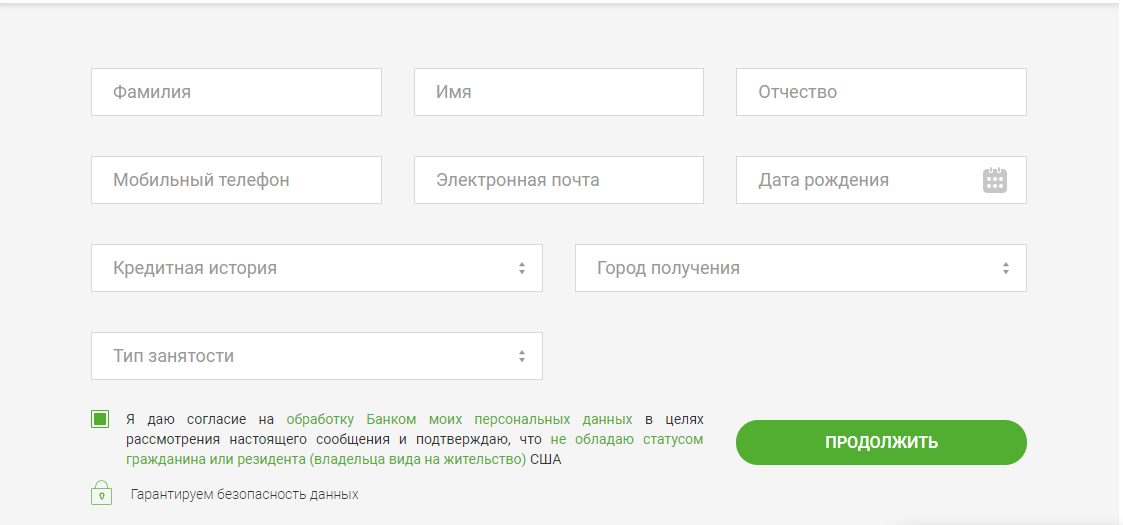This screenshot has height=525, width=1123.
Task: Focus the Мобильный телефон field
Action: click(x=236, y=180)
